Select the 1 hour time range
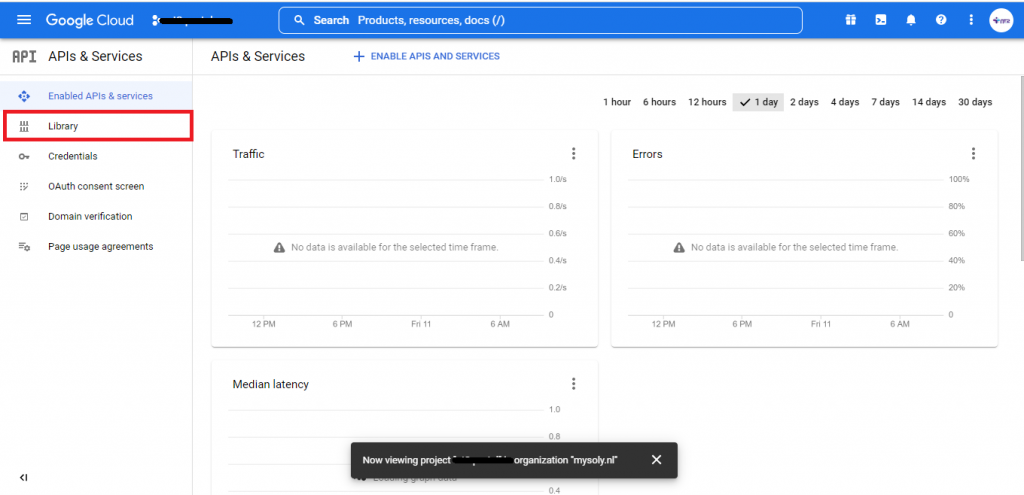1024x495 pixels. pyautogui.click(x=616, y=102)
